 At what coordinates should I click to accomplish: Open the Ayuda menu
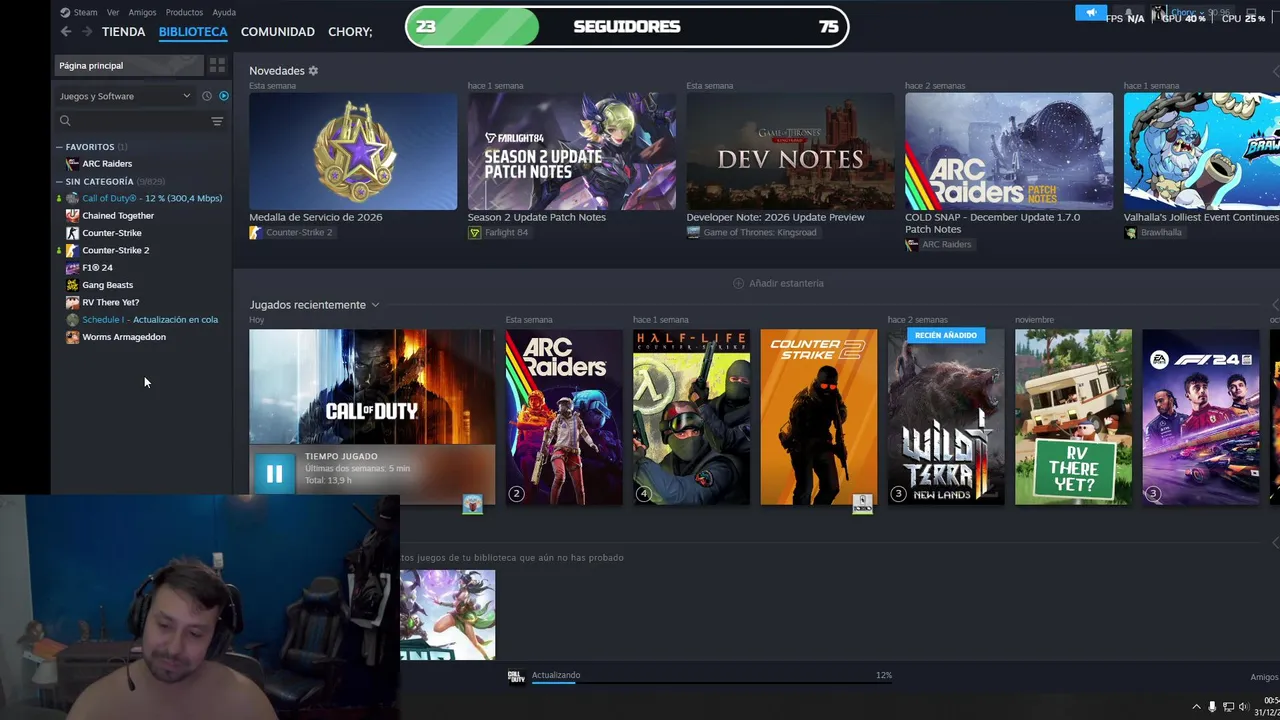[224, 12]
